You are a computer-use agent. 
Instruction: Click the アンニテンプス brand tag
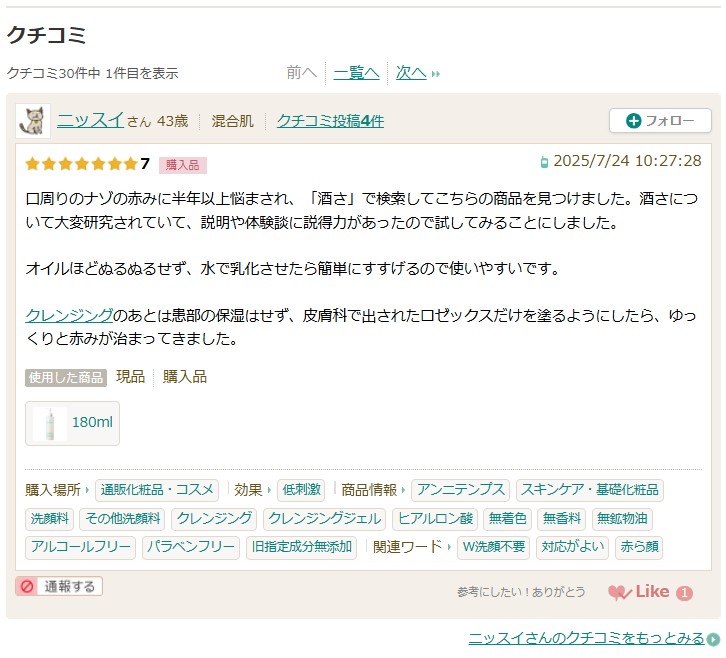tap(461, 490)
